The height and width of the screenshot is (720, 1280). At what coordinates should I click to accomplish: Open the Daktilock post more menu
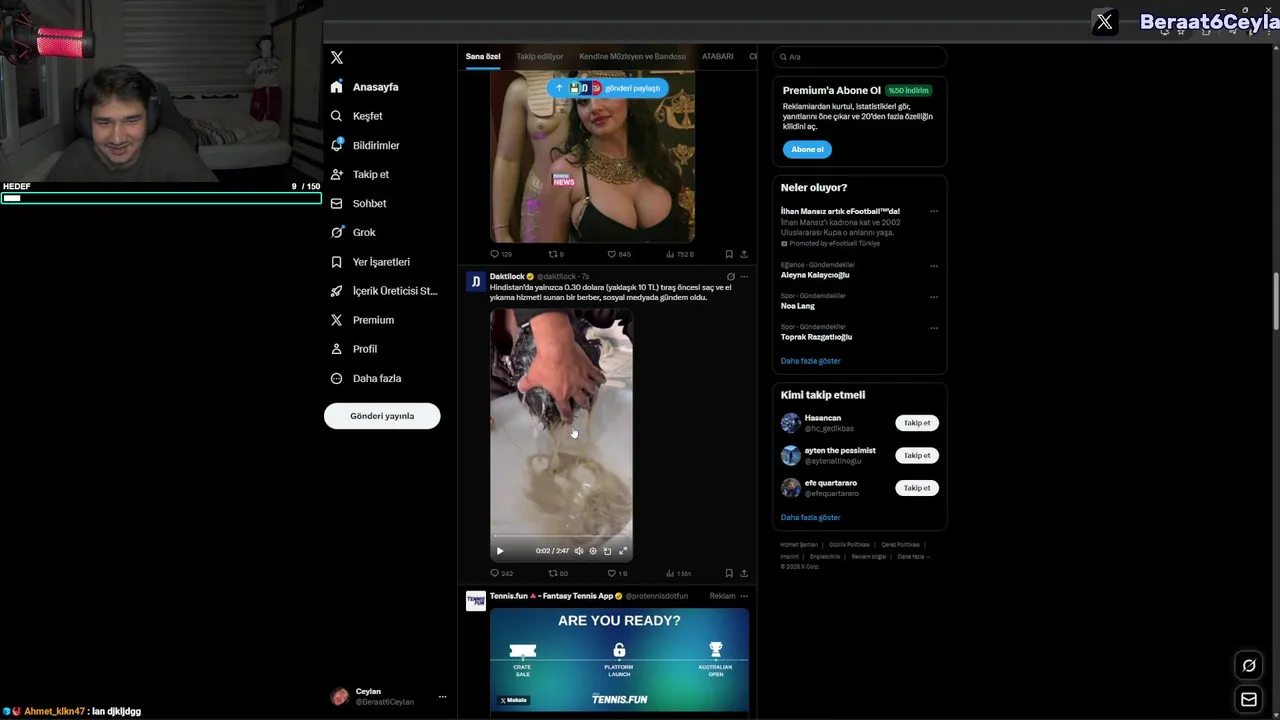(744, 277)
